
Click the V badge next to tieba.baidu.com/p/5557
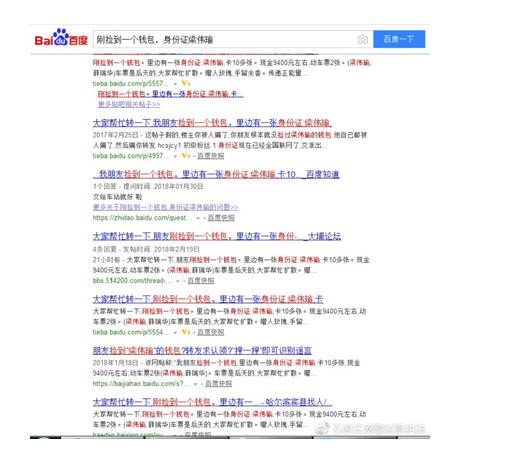(186, 83)
